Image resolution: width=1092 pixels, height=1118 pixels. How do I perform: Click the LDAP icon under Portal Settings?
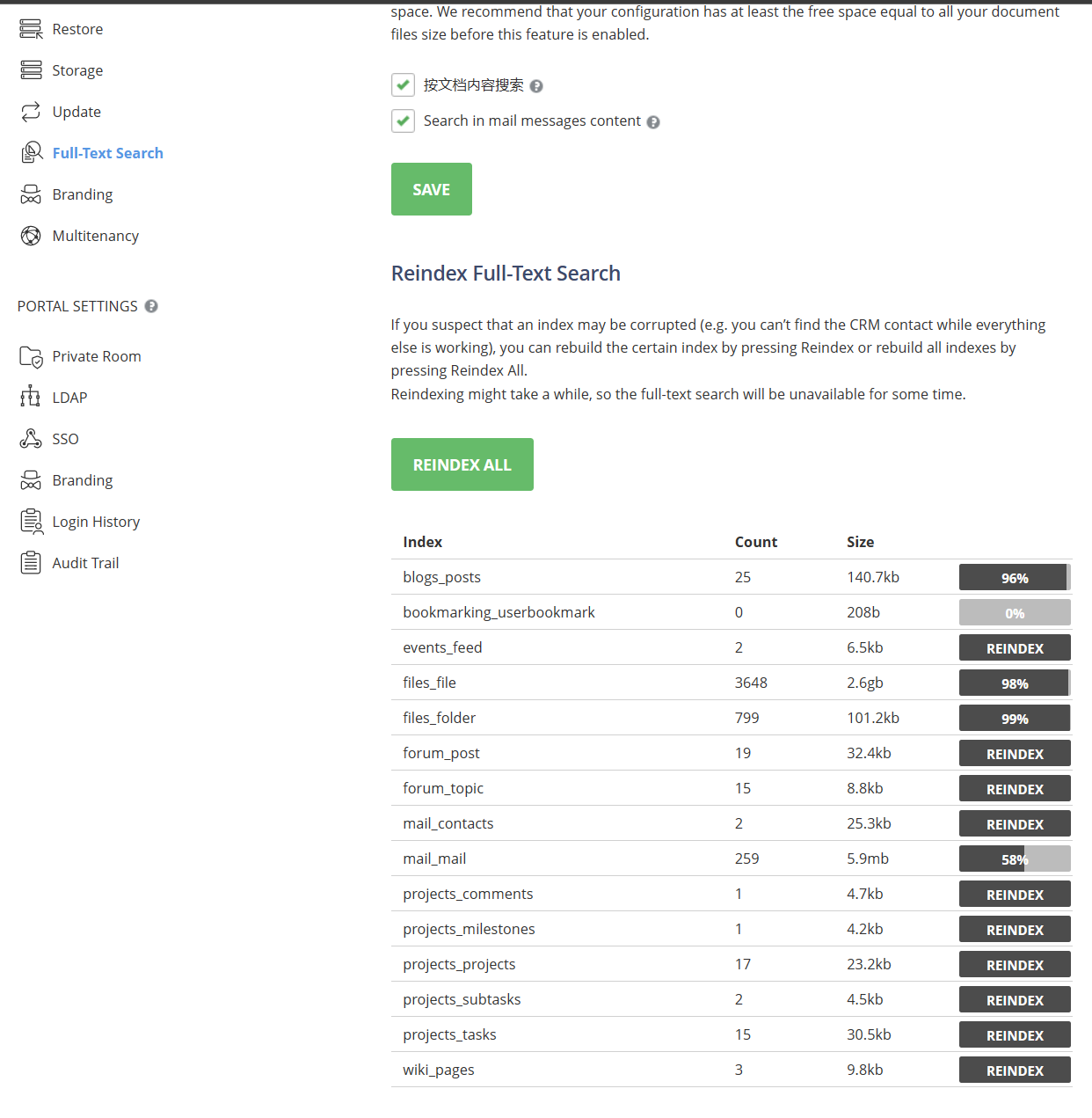(30, 397)
